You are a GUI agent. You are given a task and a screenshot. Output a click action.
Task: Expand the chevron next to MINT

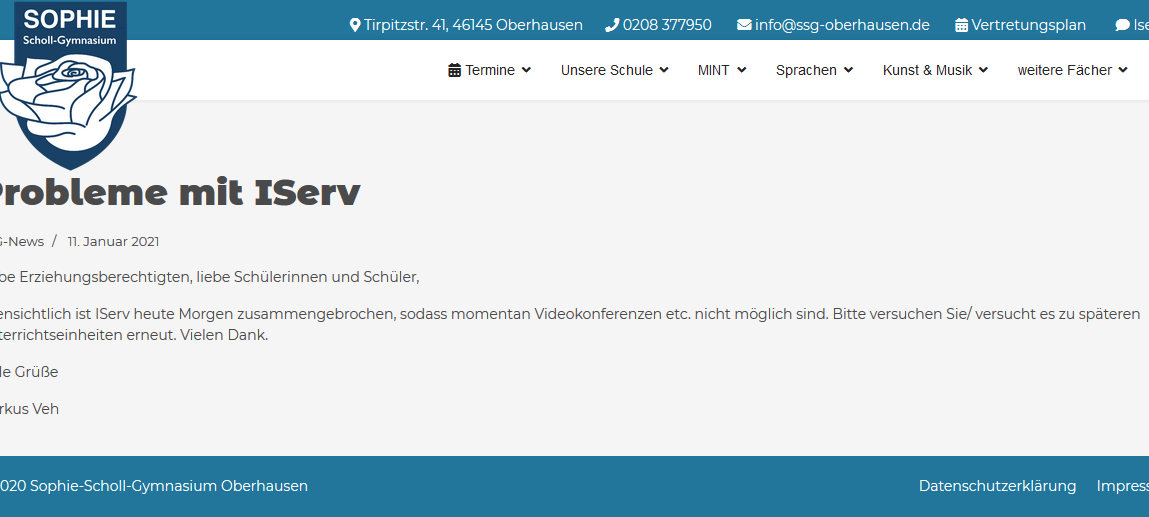(x=742, y=70)
